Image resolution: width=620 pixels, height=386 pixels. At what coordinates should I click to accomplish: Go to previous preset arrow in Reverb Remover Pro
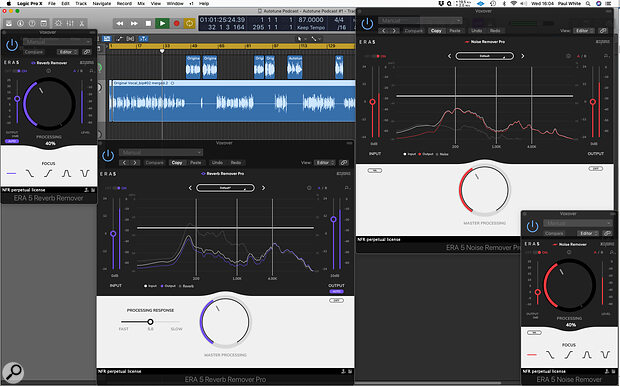190,188
